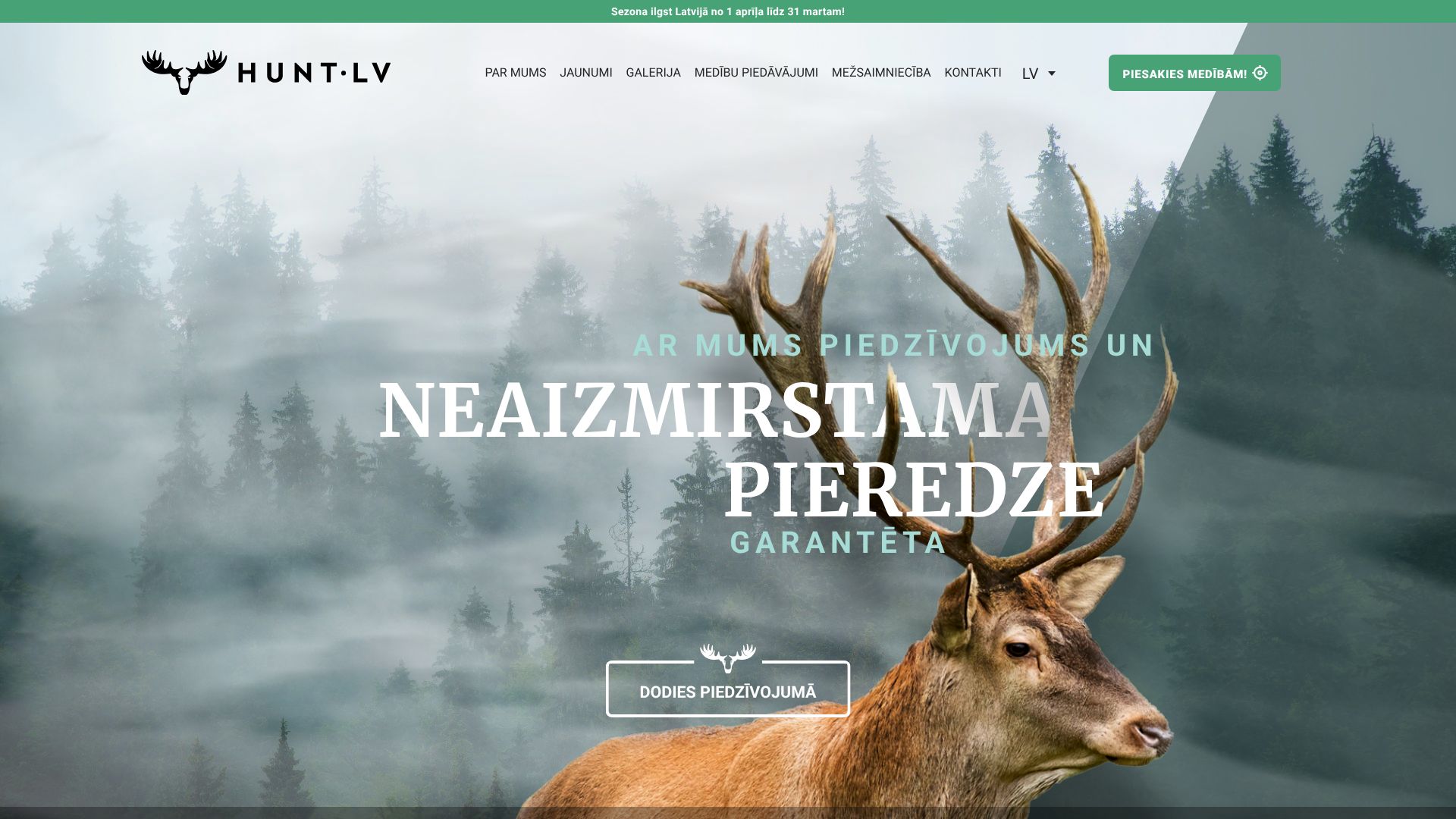Screen dimensions: 1456x819
Task: Click the HUNT·LV logo text
Action: (x=314, y=73)
